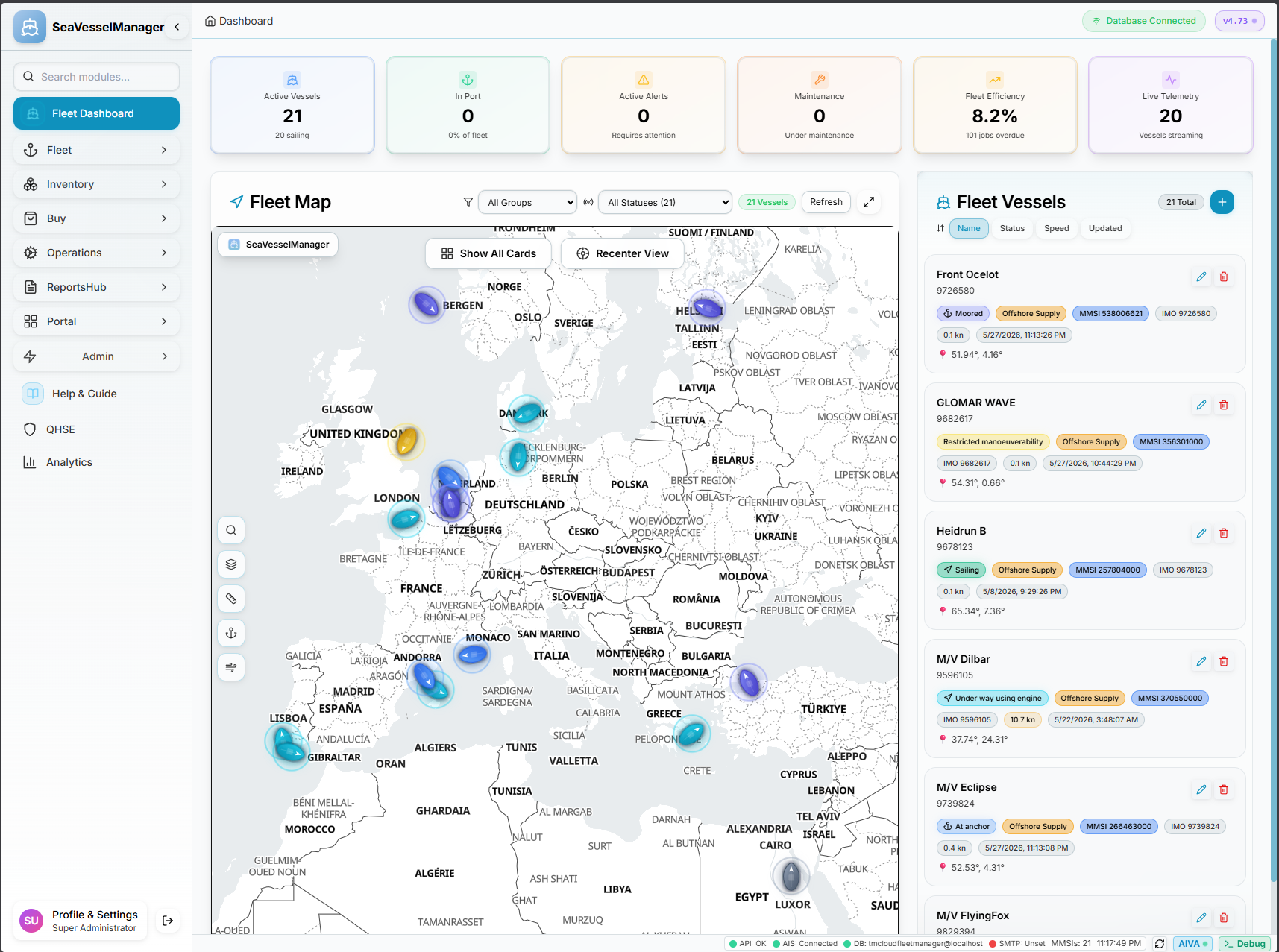Sort vessels by Status
1279x952 pixels.
coord(1012,228)
